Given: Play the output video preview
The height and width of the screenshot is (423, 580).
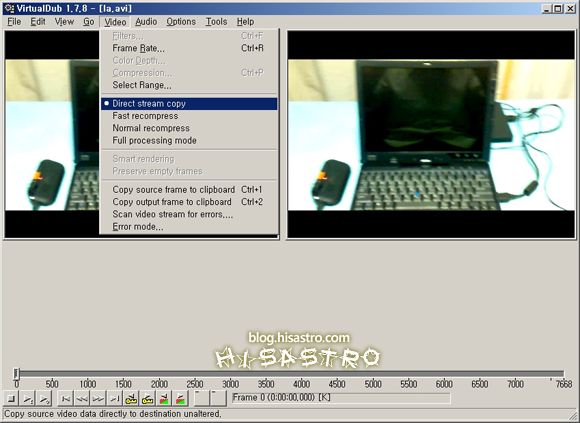Looking at the screenshot, I should pos(44,399).
